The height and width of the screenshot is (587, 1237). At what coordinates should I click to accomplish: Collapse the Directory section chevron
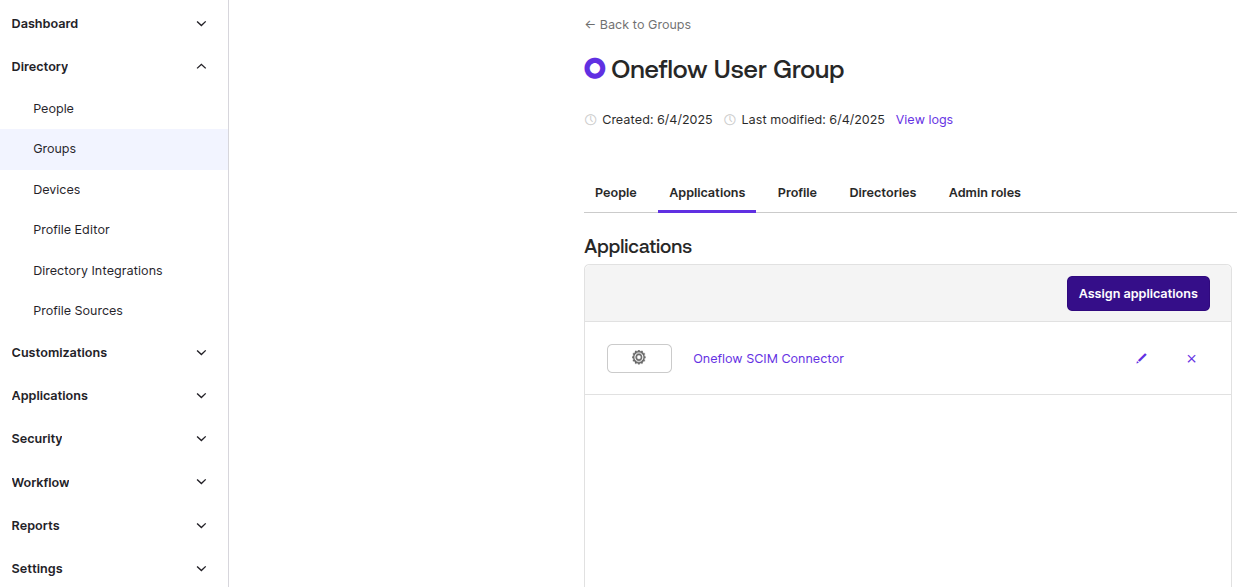[x=201, y=67]
